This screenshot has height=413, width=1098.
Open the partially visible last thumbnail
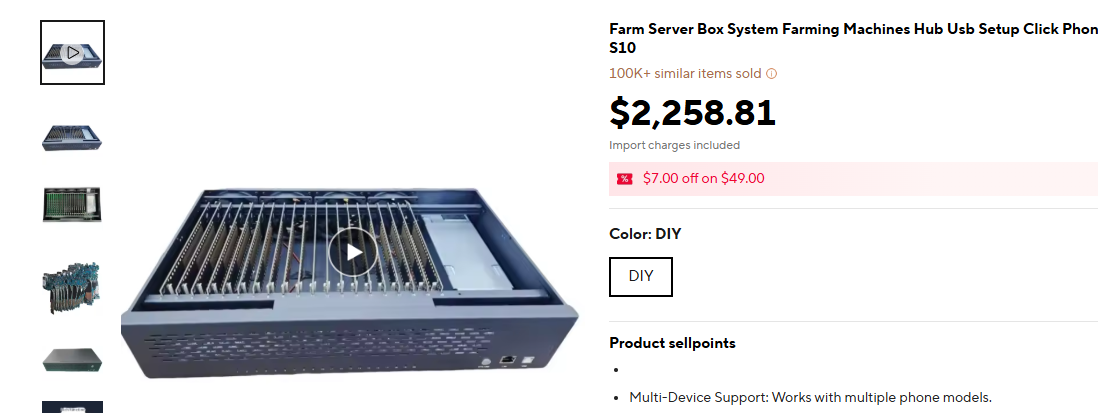point(72,407)
